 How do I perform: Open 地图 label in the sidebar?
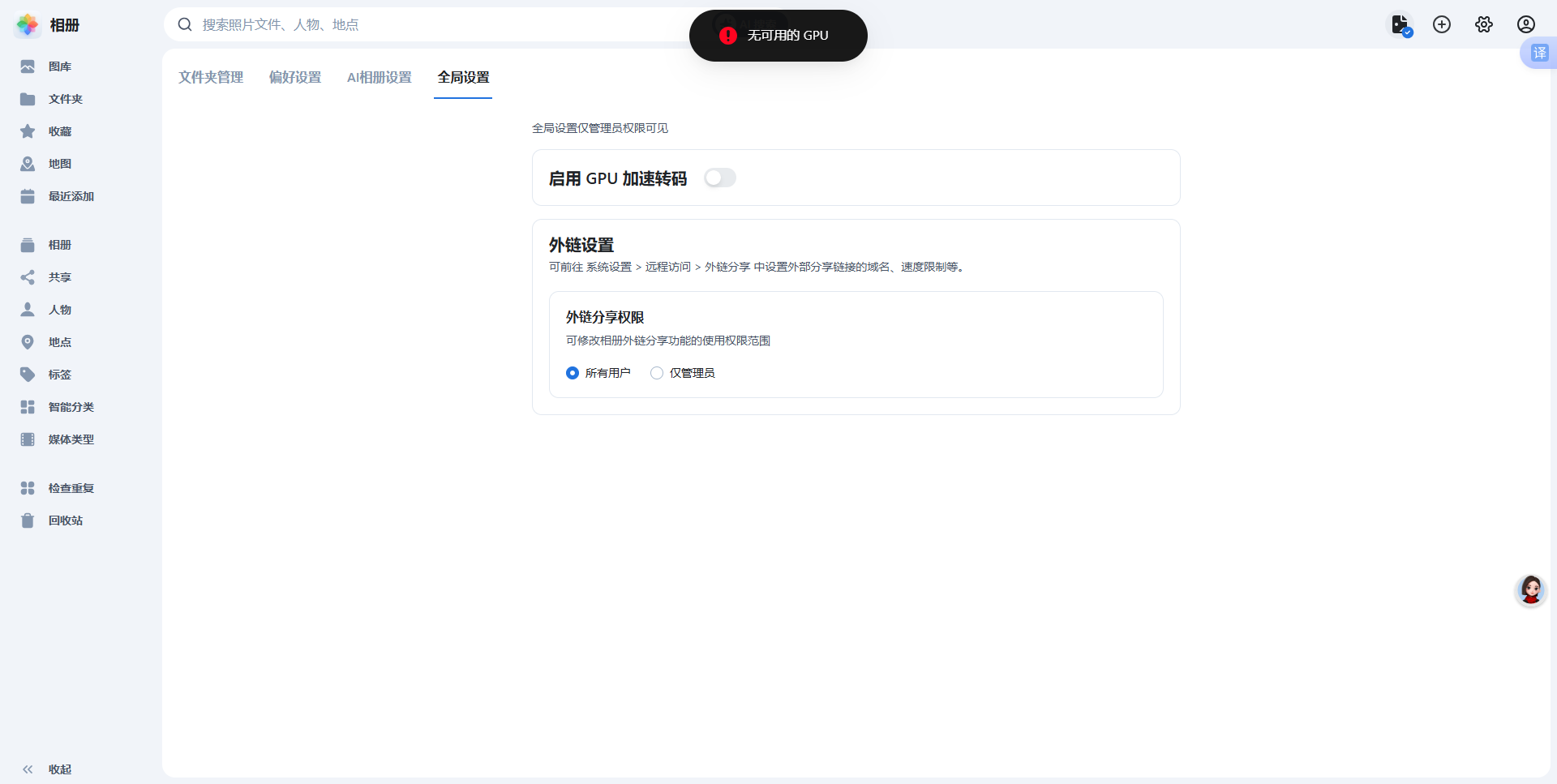60,164
